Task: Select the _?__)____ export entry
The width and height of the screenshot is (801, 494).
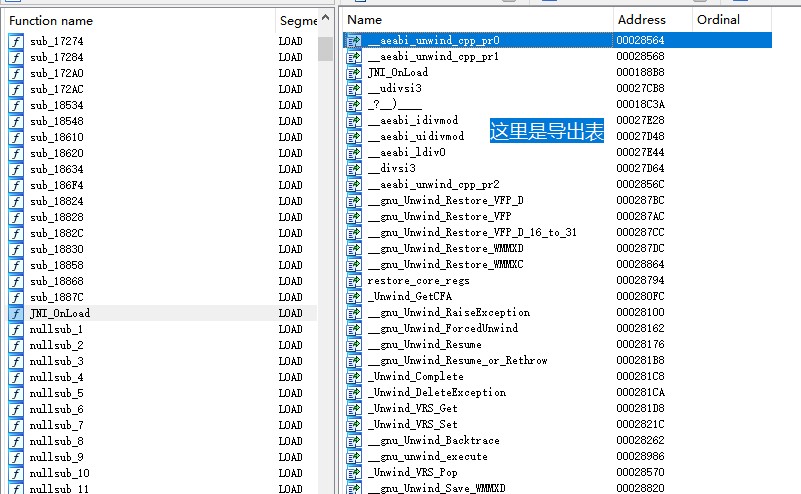Action: (557, 104)
